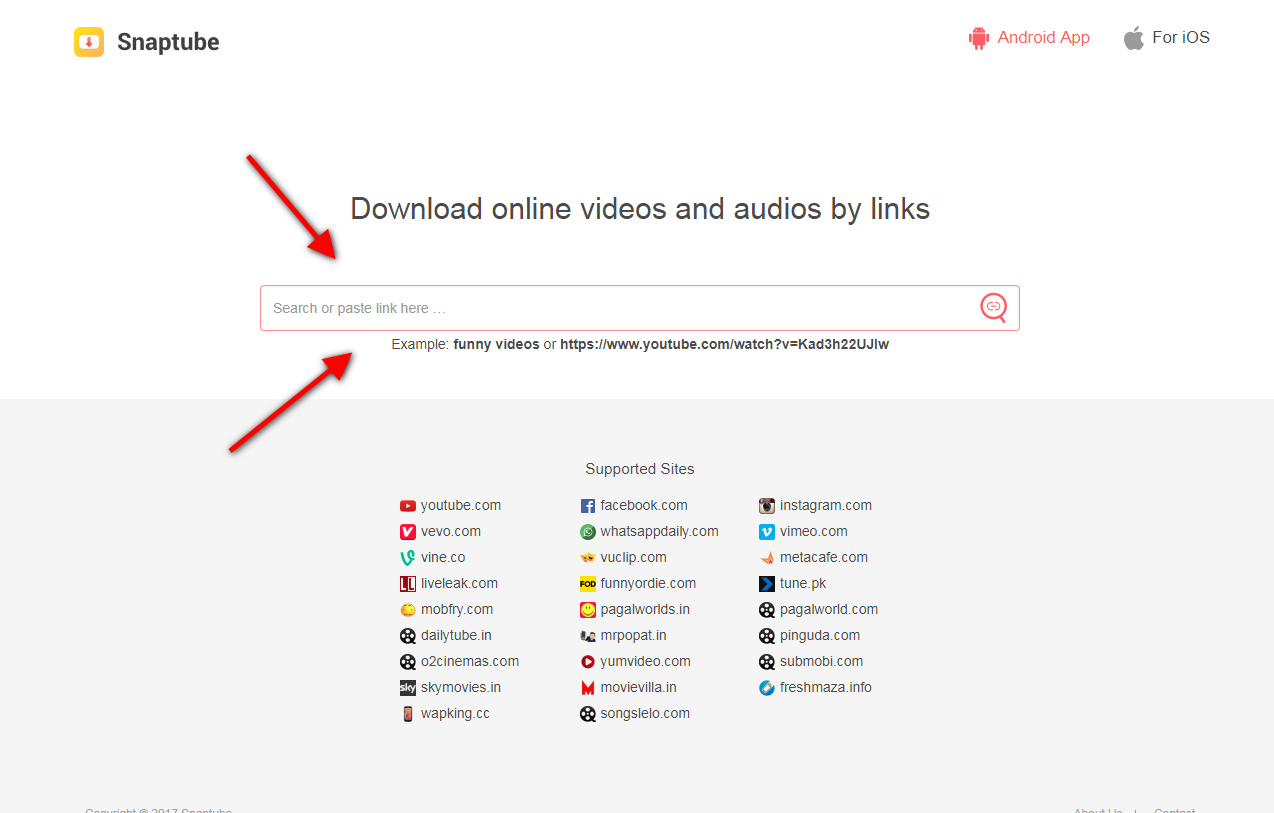Image resolution: width=1274 pixels, height=813 pixels.
Task: Open the o2cinemas.com link
Action: click(470, 661)
